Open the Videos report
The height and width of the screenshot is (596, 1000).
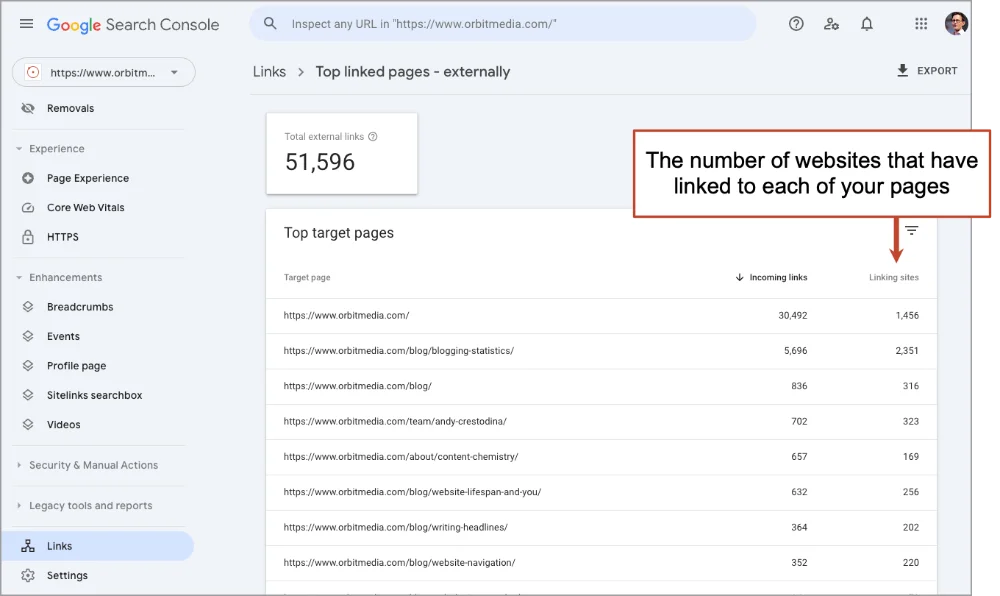pyautogui.click(x=64, y=425)
